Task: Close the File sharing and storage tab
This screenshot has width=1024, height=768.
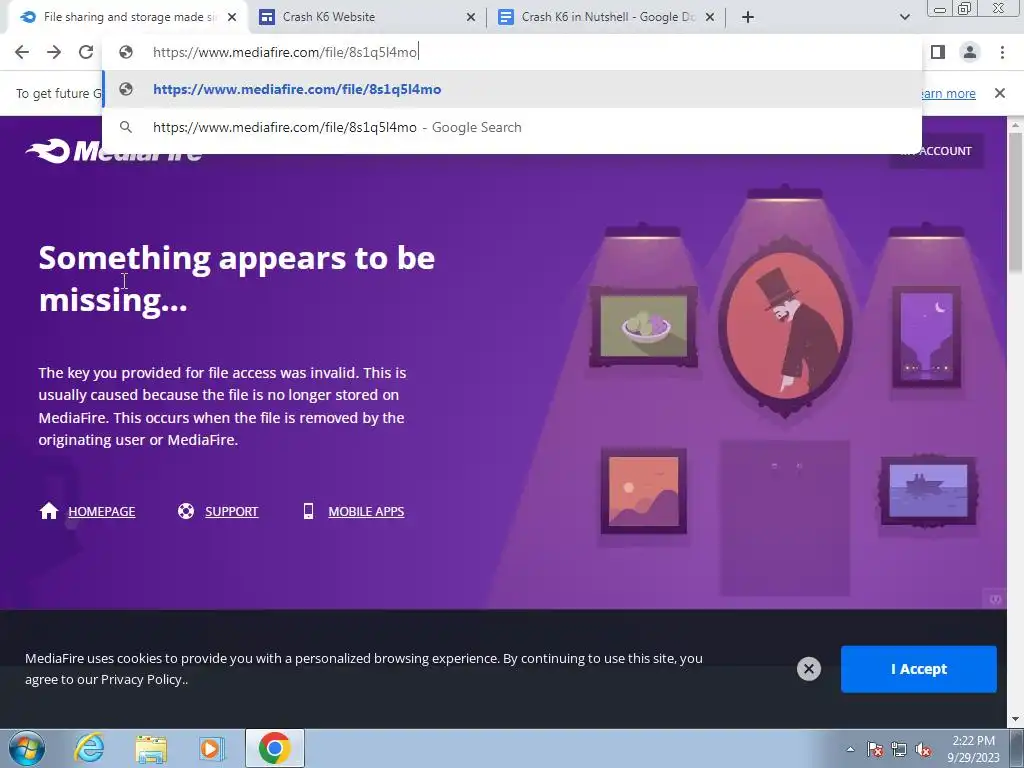Action: [232, 17]
